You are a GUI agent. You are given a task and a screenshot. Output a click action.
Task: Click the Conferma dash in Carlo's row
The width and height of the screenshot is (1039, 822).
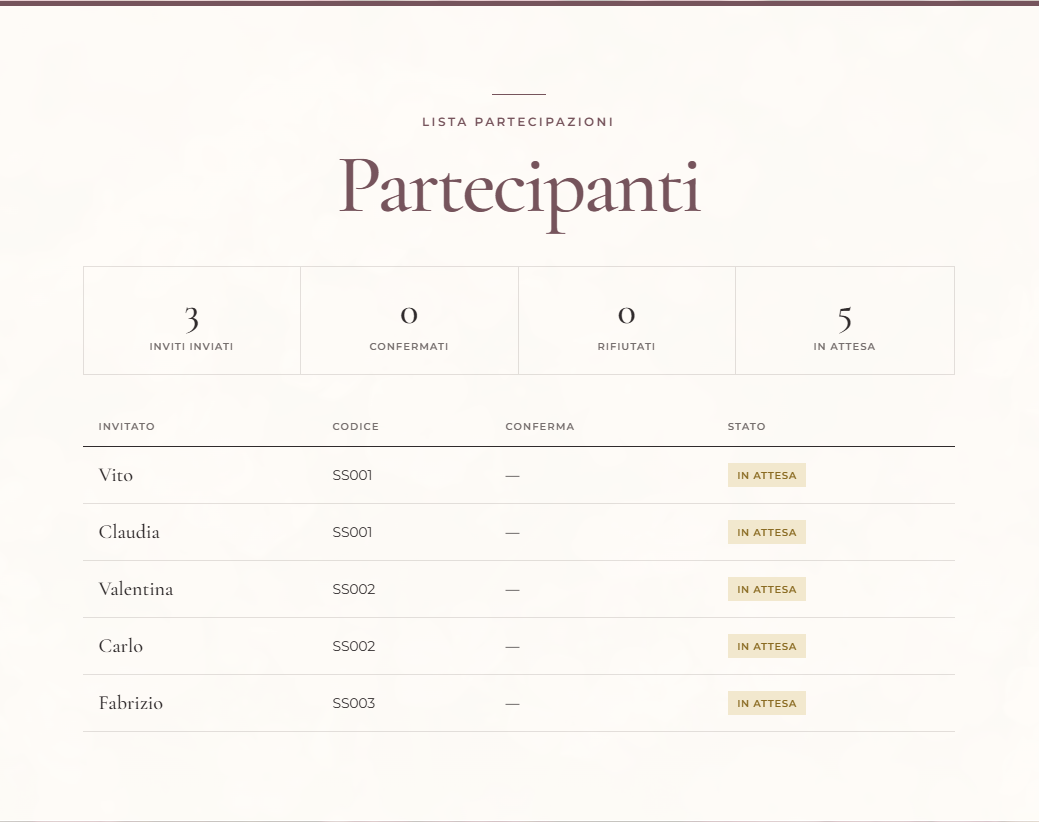(512, 647)
